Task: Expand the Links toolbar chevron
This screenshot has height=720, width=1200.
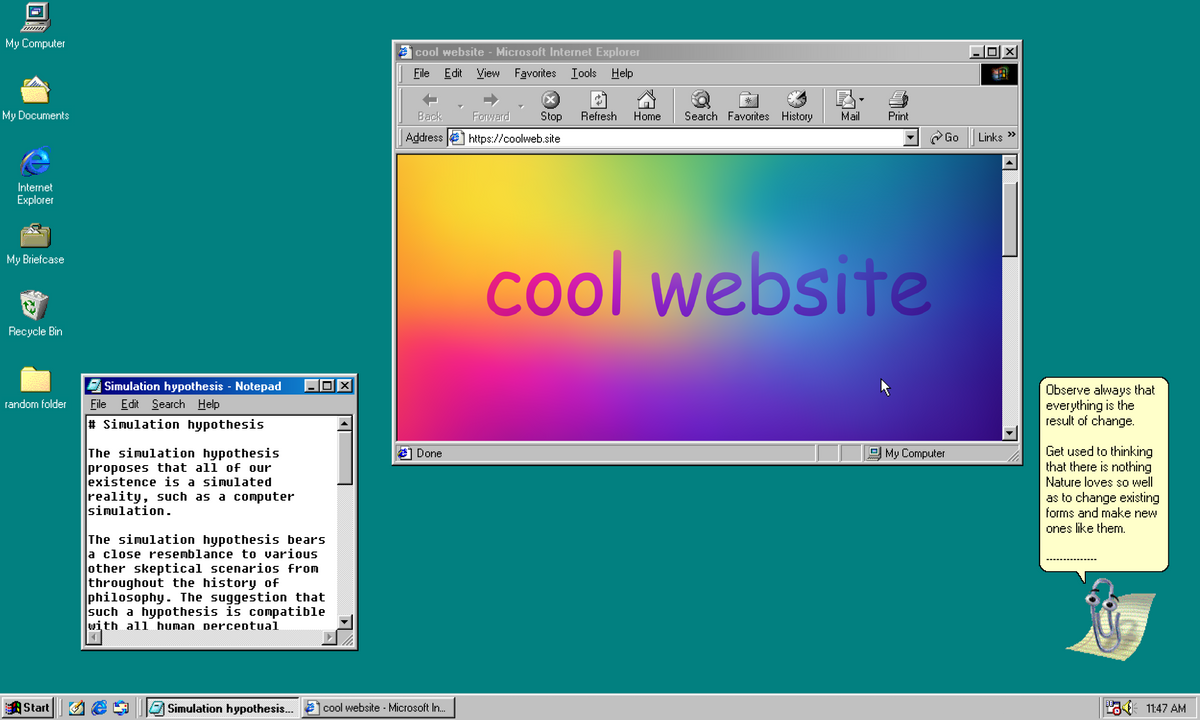Action: click(1011, 136)
